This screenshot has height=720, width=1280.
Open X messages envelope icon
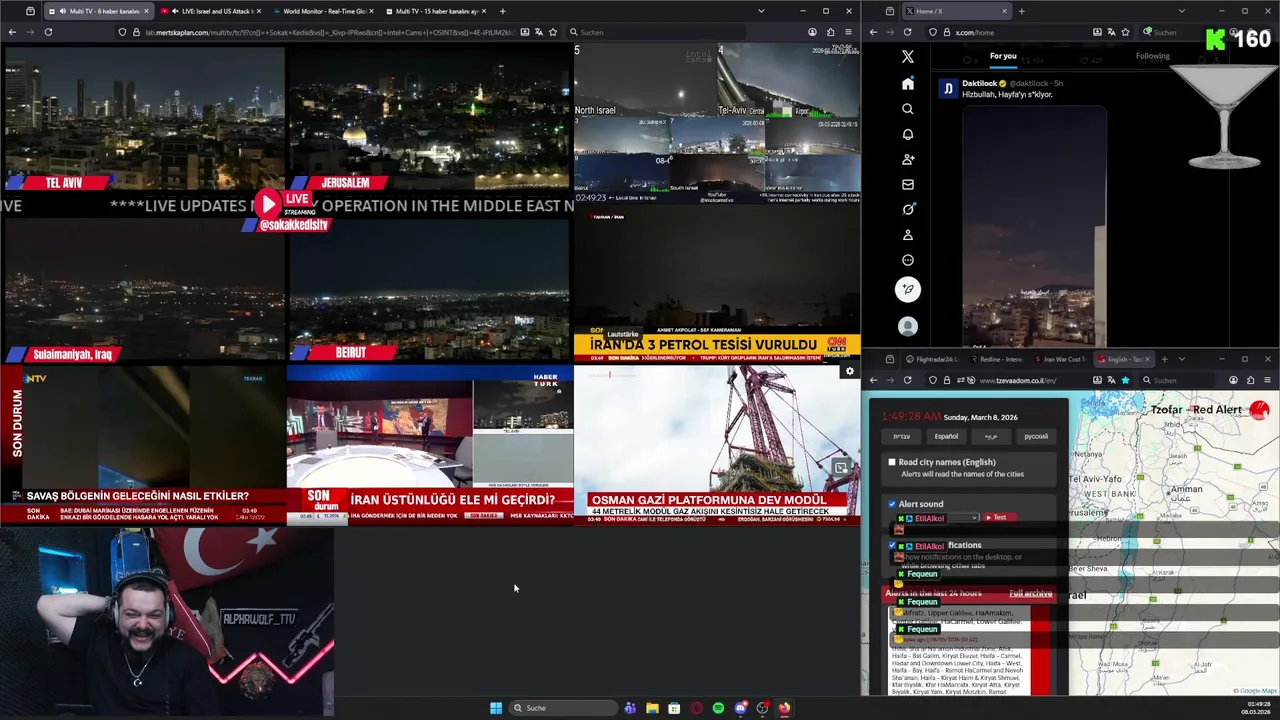pos(908,184)
